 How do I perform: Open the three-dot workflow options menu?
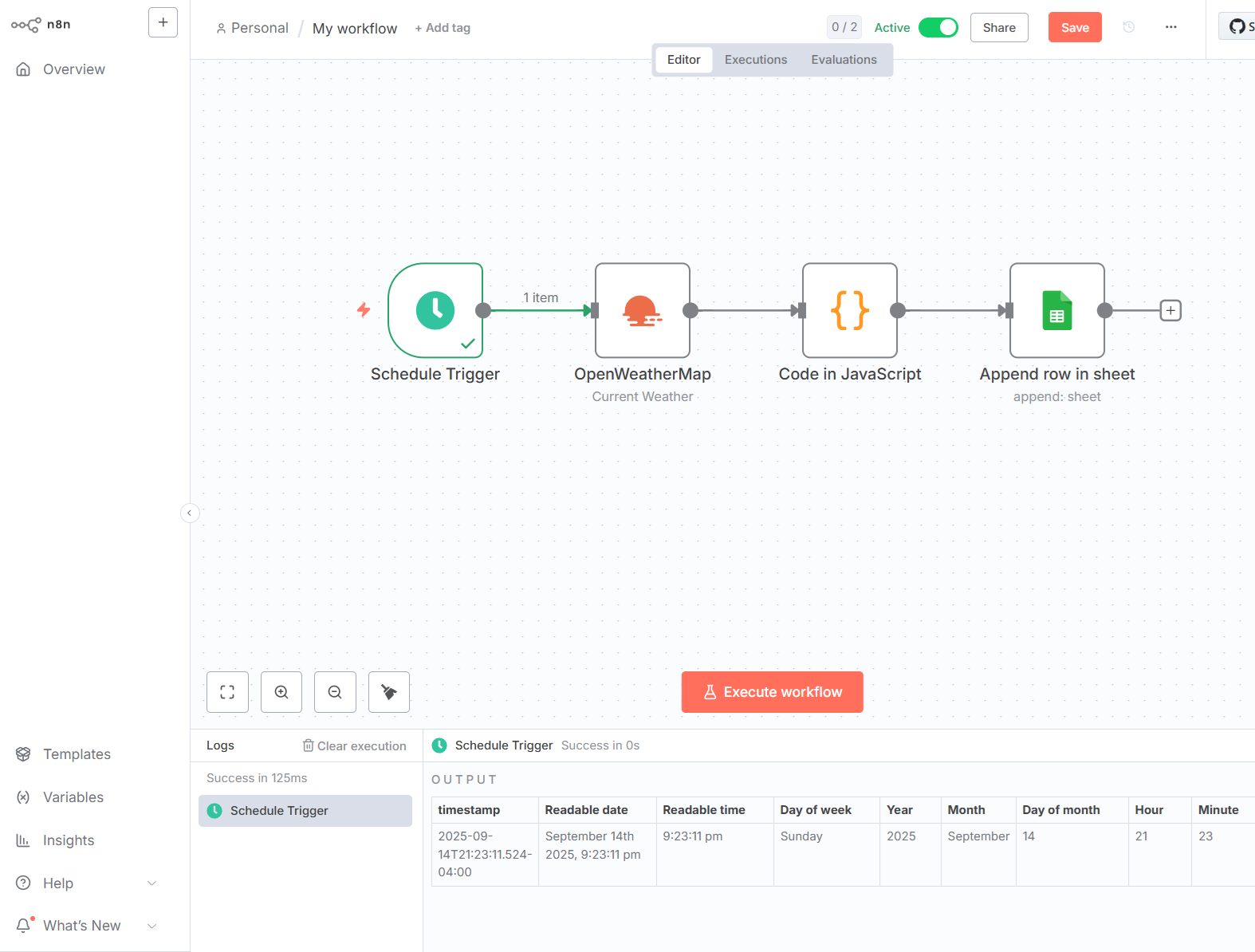1170,27
